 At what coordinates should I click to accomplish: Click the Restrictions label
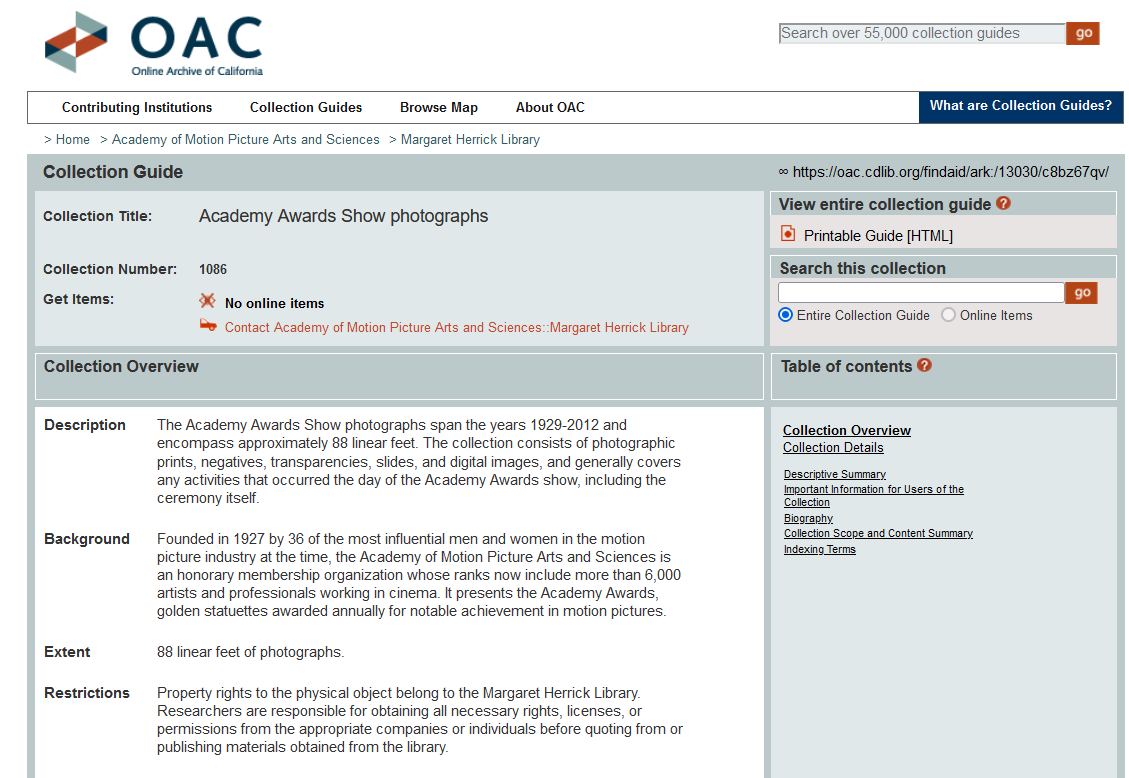[x=87, y=693]
